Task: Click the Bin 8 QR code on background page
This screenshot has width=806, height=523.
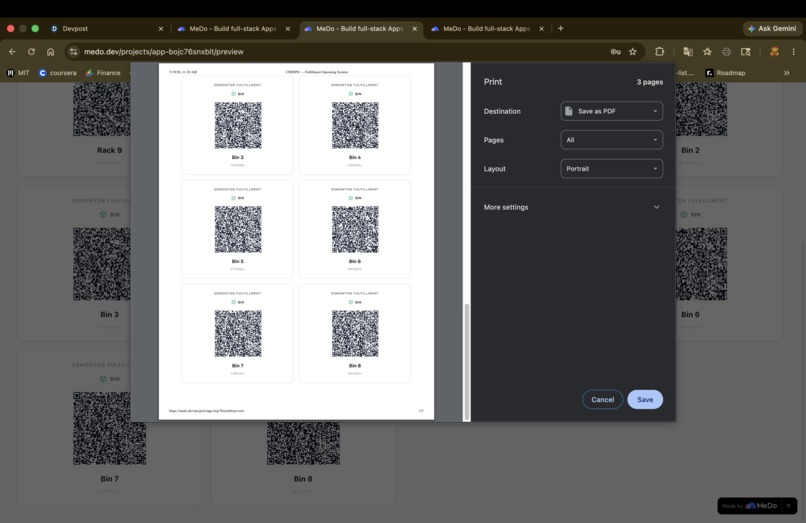Action: tap(303, 443)
